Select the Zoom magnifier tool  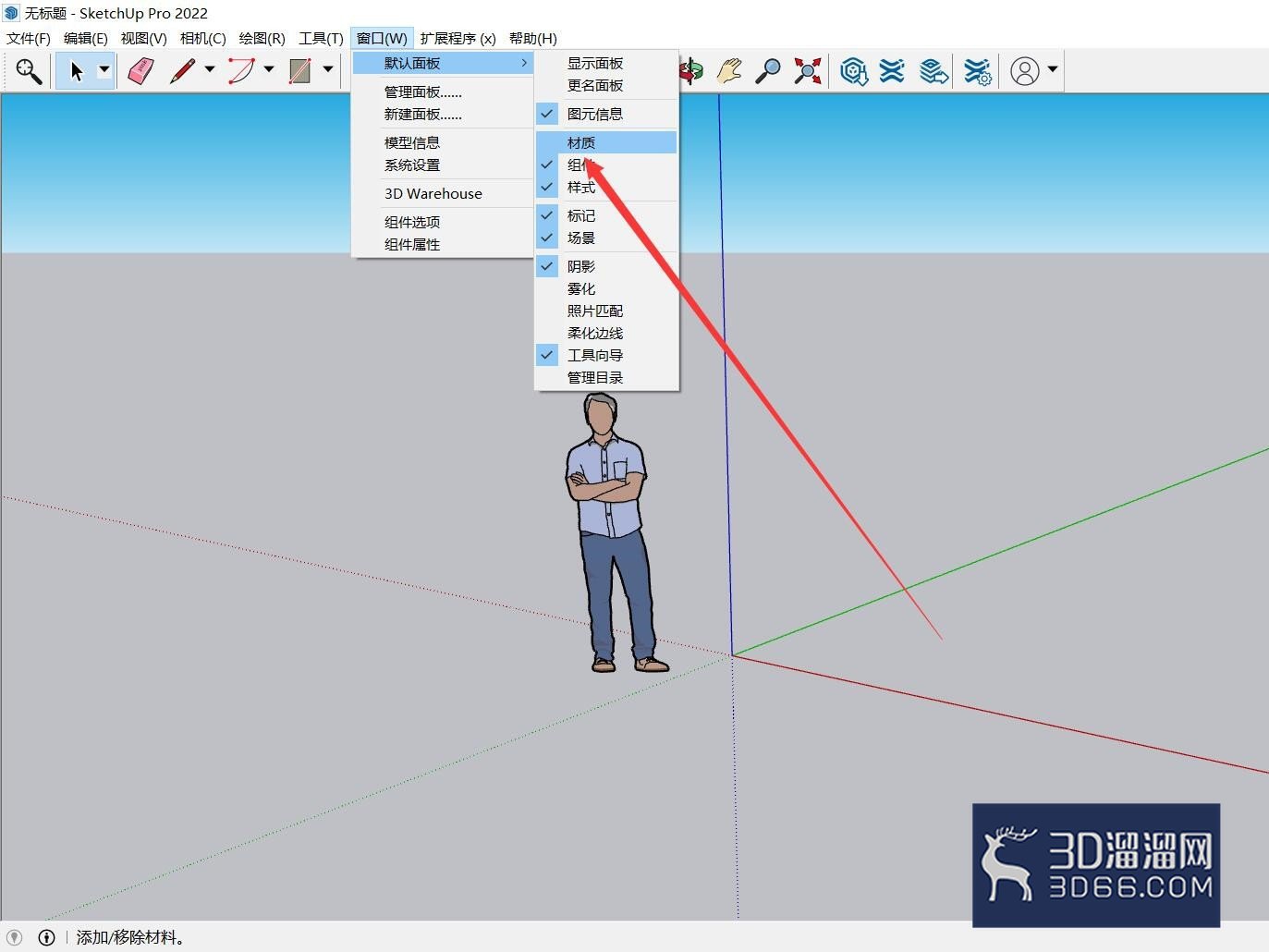[768, 70]
